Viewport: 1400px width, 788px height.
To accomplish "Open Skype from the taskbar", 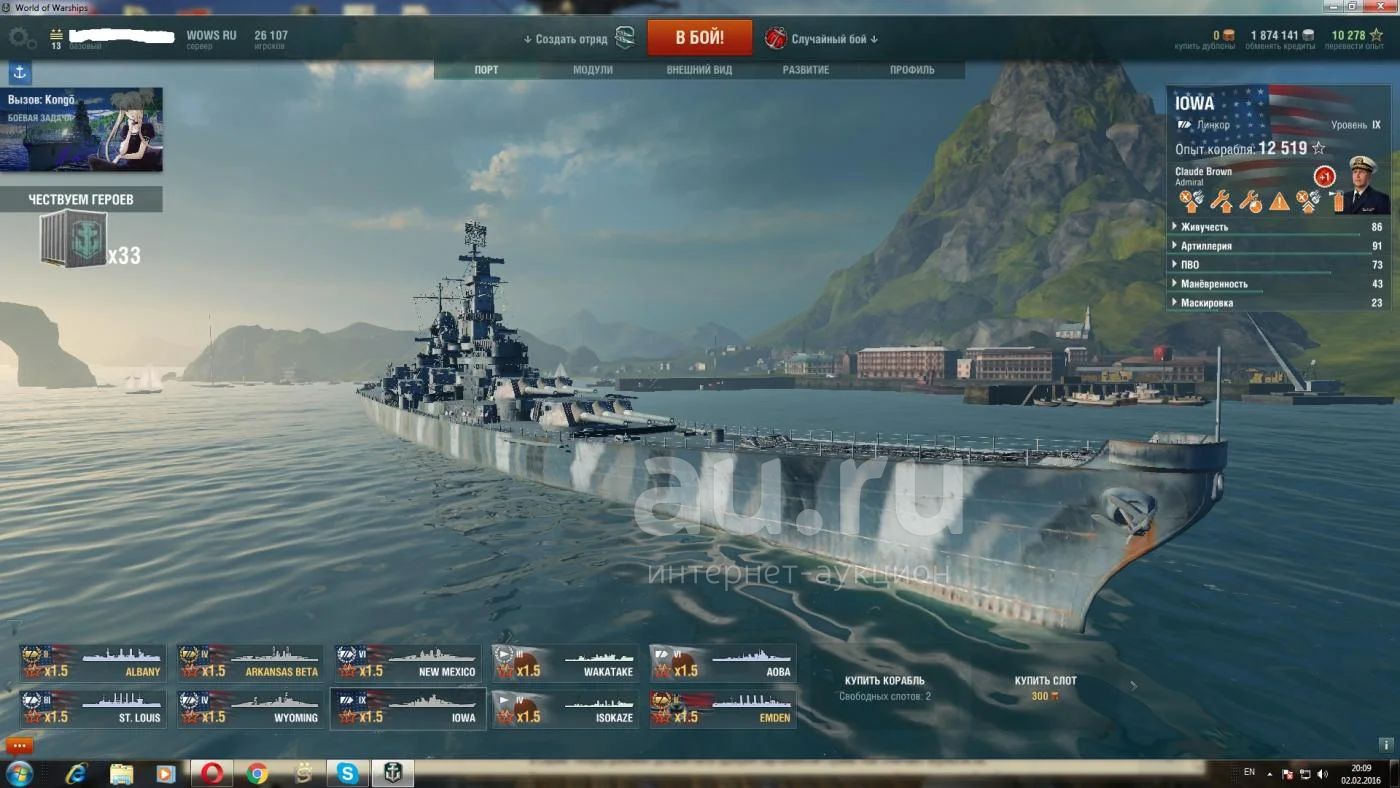I will (347, 773).
